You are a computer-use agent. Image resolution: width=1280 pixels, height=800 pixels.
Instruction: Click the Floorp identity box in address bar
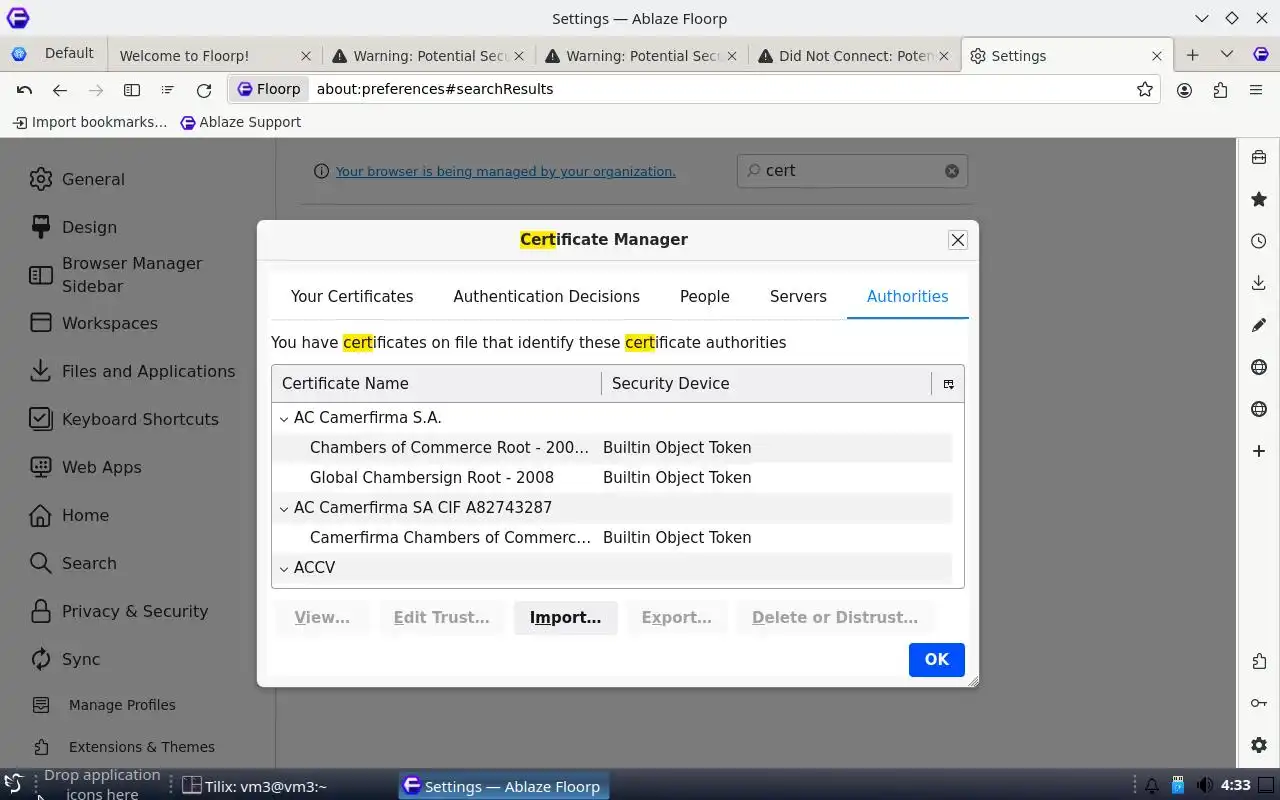pyautogui.click(x=269, y=89)
